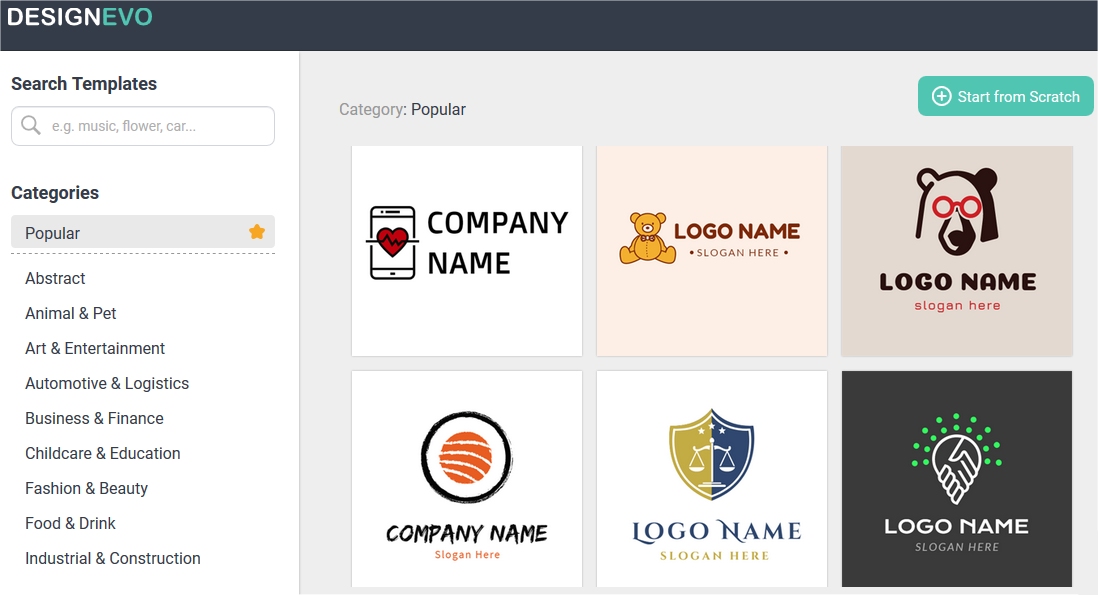Click the orange star beside Popular
Image resolution: width=1098 pixels, height=595 pixels.
[x=257, y=232]
